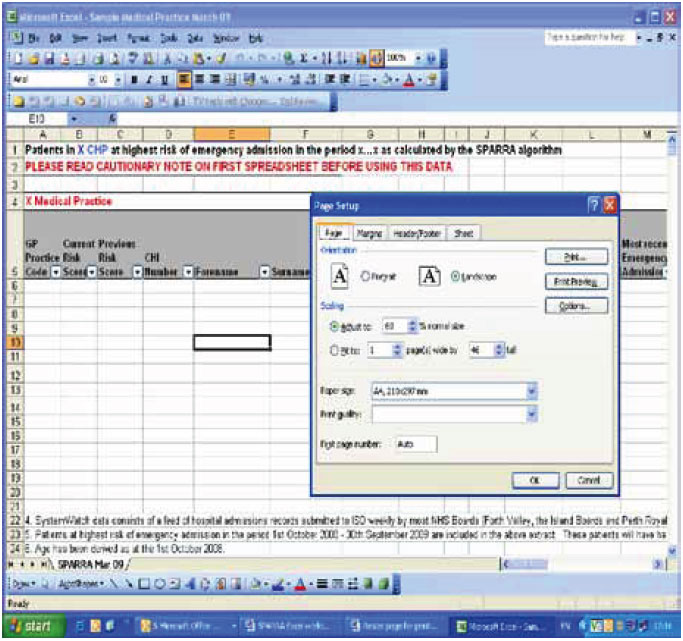
Task: Click the Open file icon
Action: tap(34, 58)
